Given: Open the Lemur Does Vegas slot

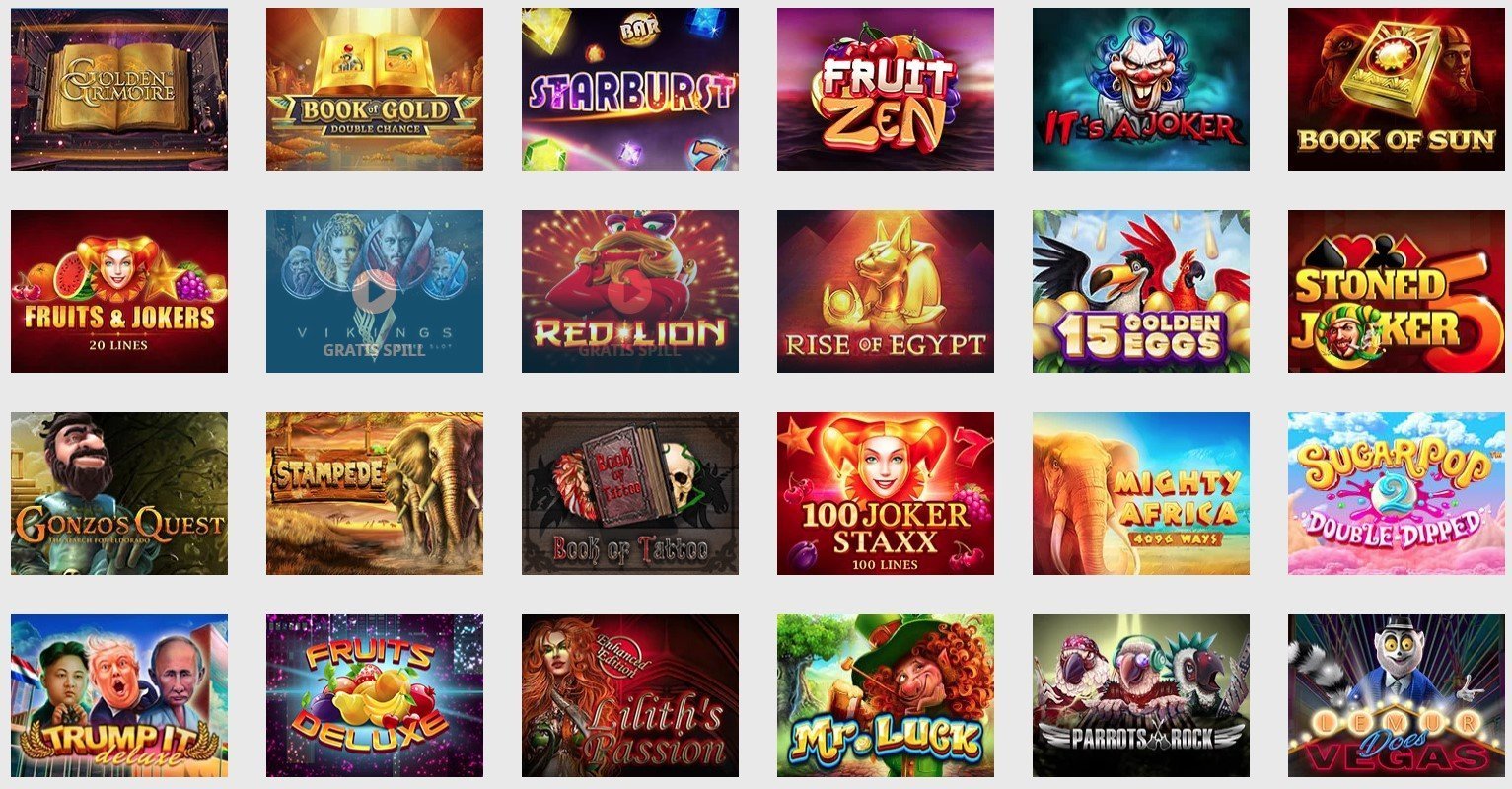Looking at the screenshot, I should (x=1397, y=695).
